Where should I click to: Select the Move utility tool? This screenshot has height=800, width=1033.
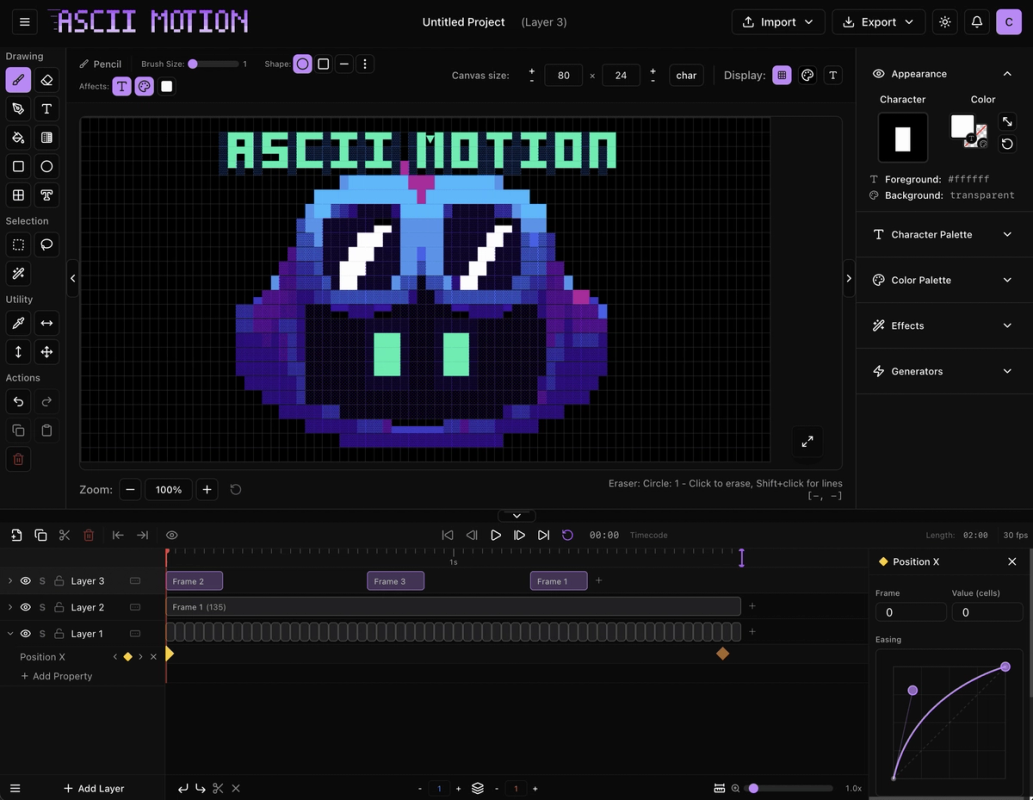point(47,352)
